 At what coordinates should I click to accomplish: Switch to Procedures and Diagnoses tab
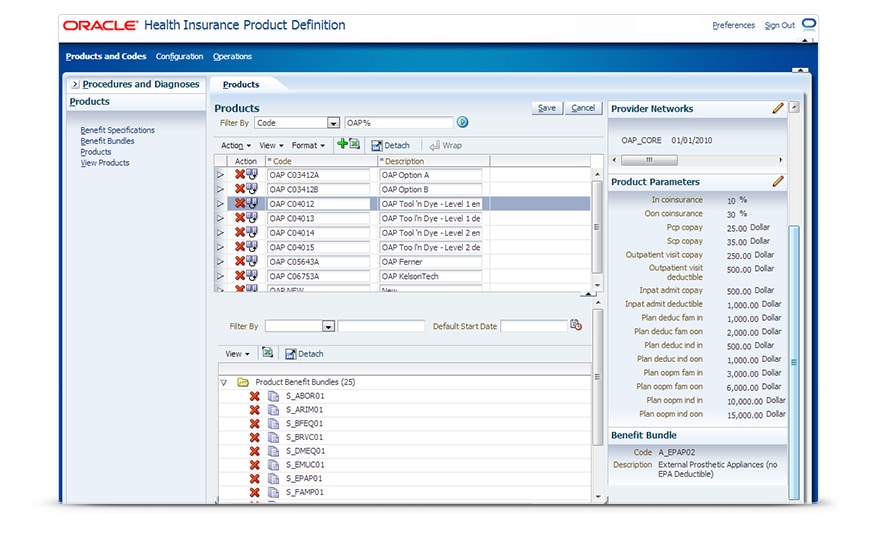[140, 84]
